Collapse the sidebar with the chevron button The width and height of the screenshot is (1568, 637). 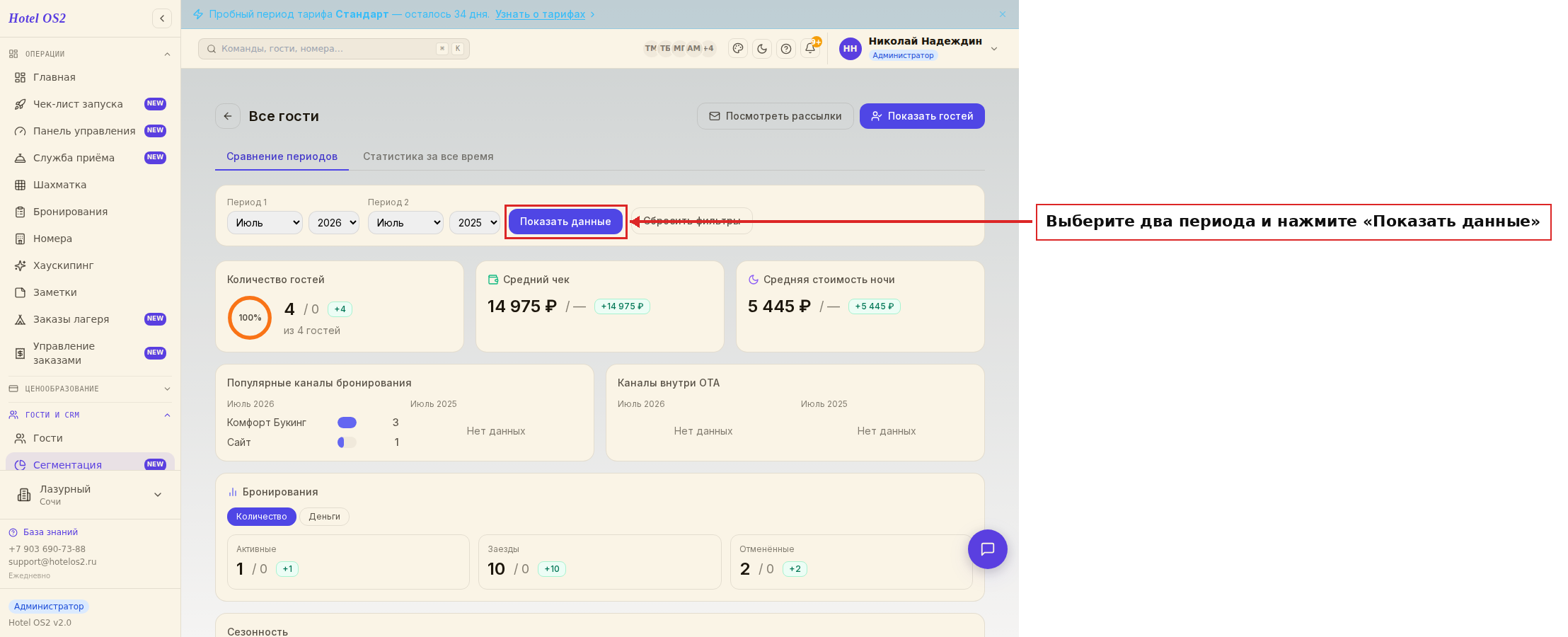point(162,18)
